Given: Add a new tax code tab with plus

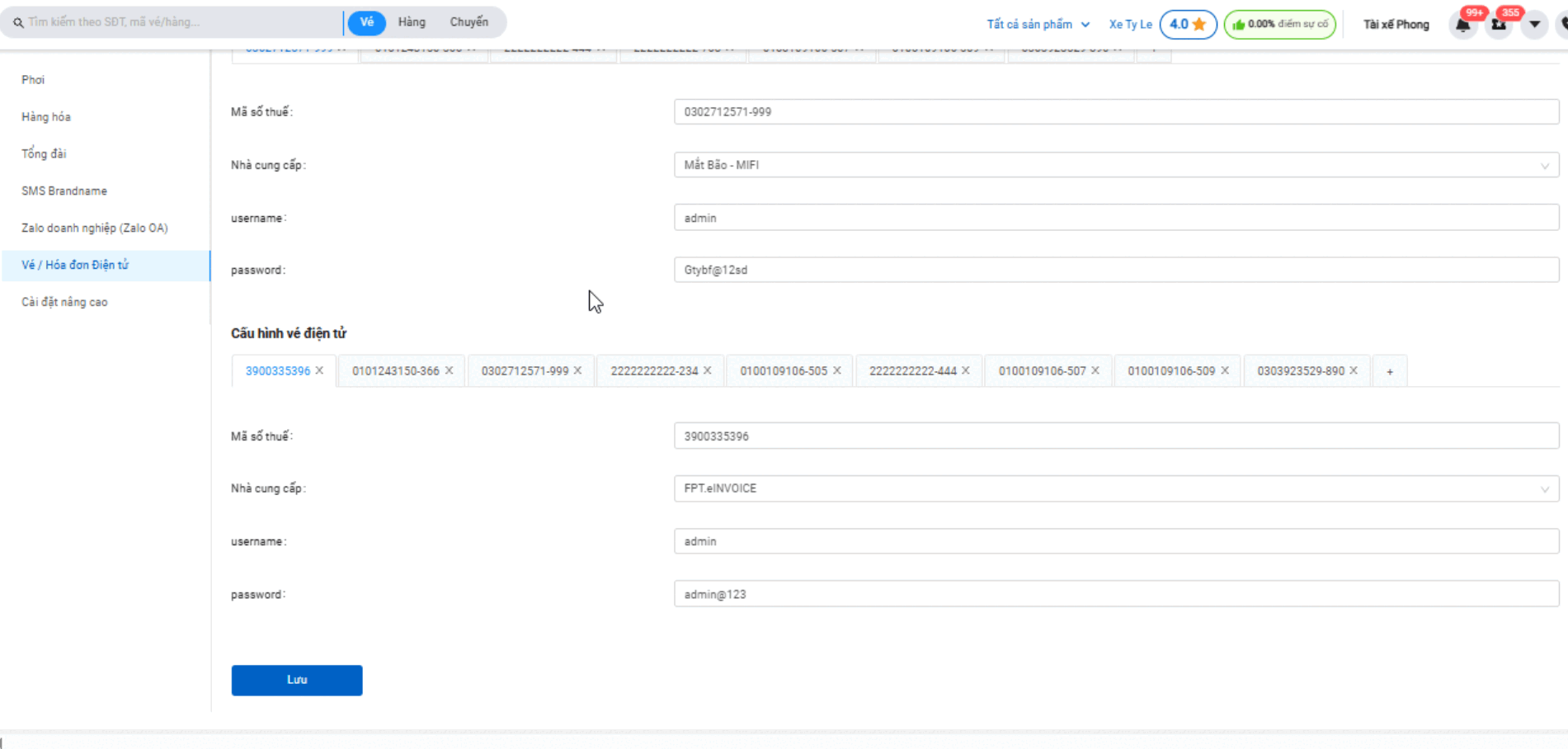Looking at the screenshot, I should coord(1390,372).
